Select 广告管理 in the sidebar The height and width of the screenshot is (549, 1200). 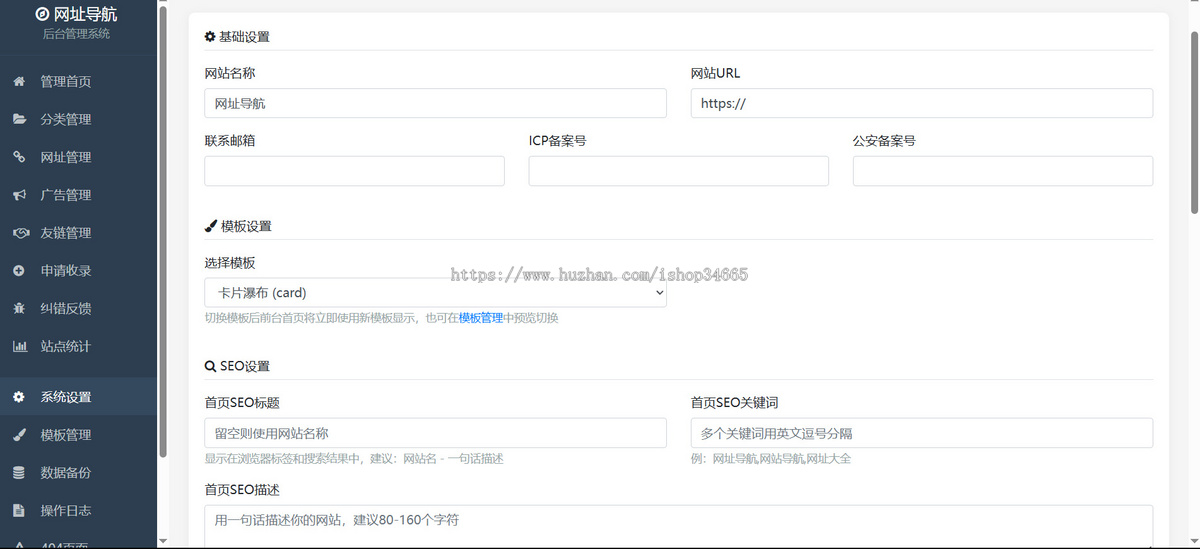[78, 196]
